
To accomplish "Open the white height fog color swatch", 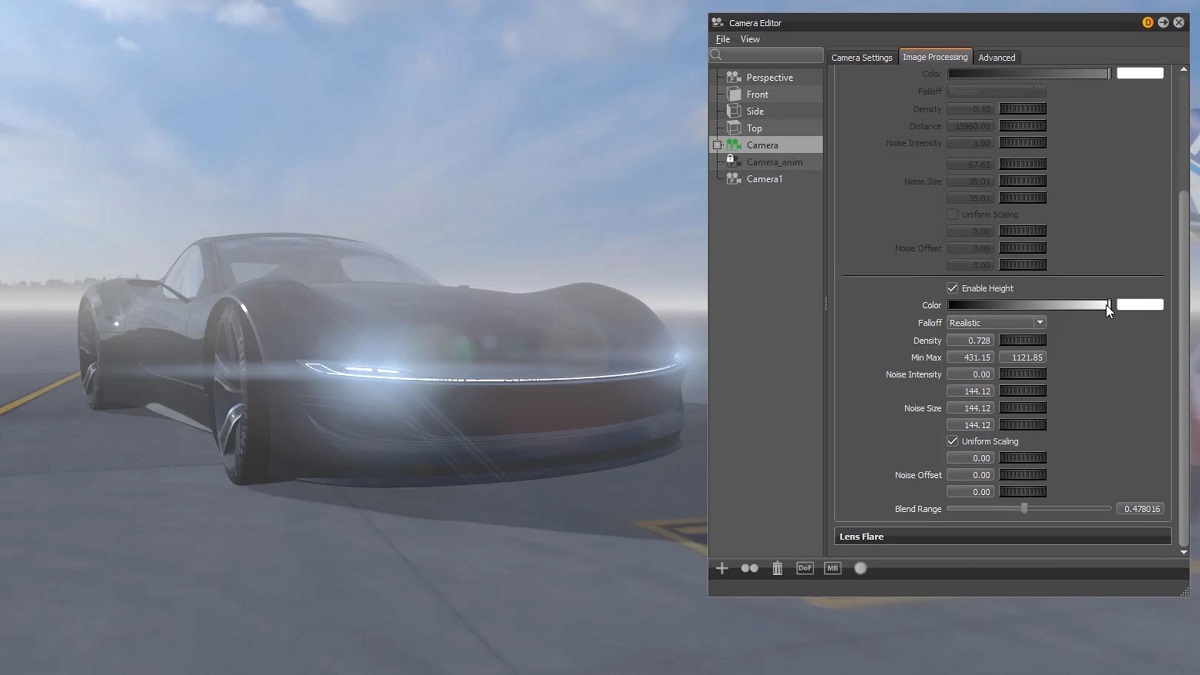I will (x=1140, y=305).
